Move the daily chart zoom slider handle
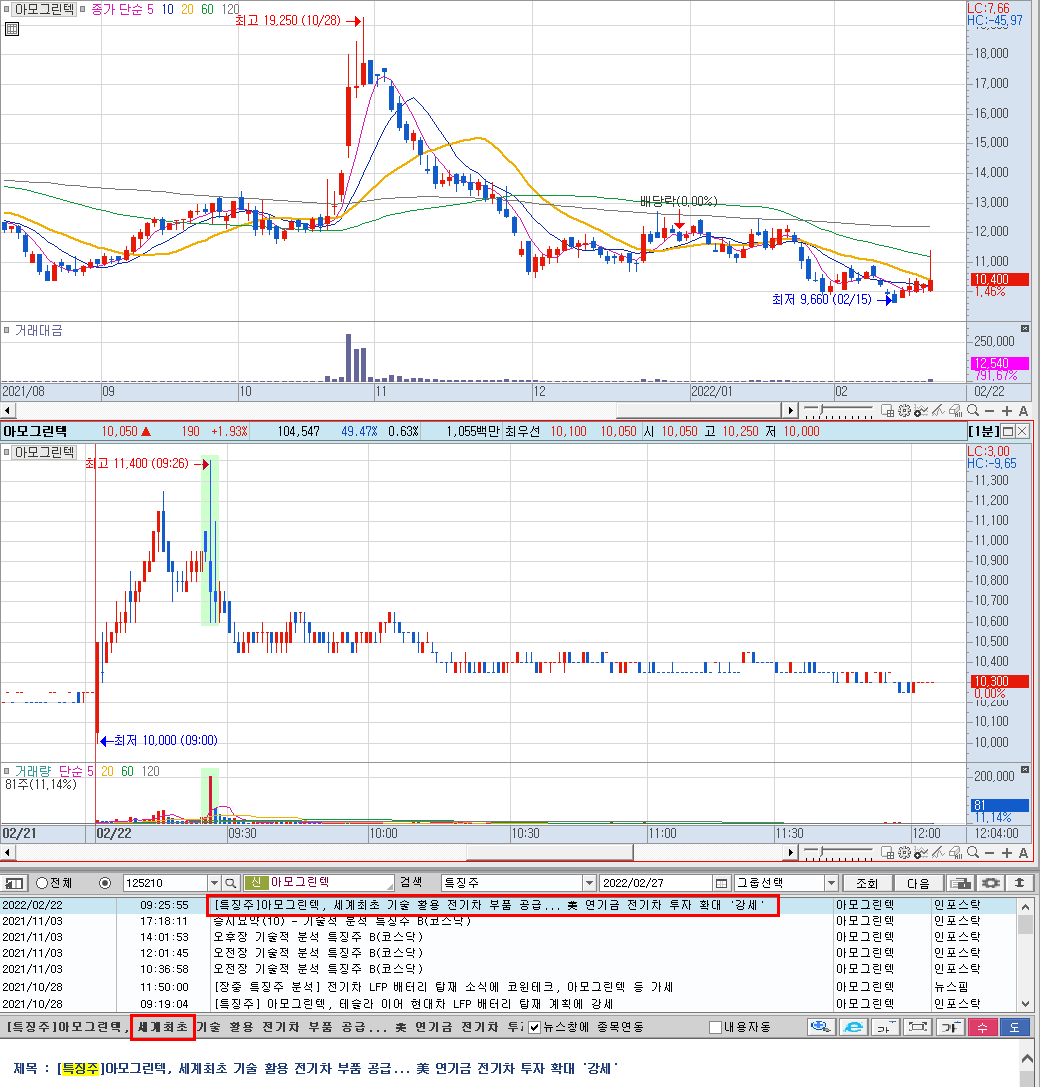 (x=822, y=410)
